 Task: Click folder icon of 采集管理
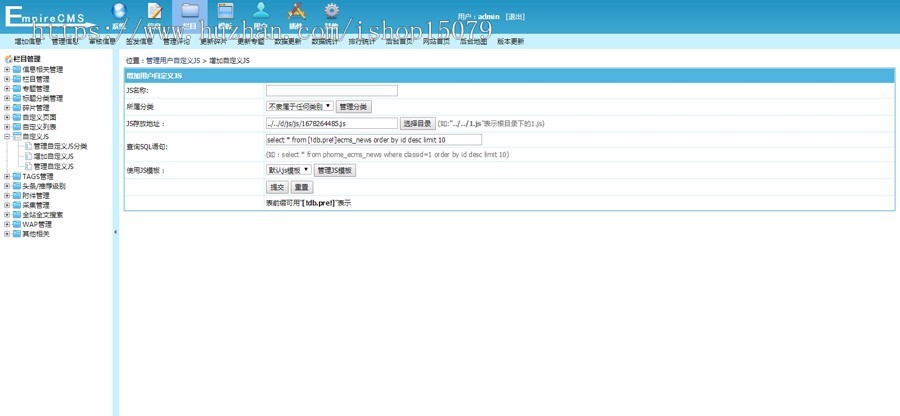(17, 205)
